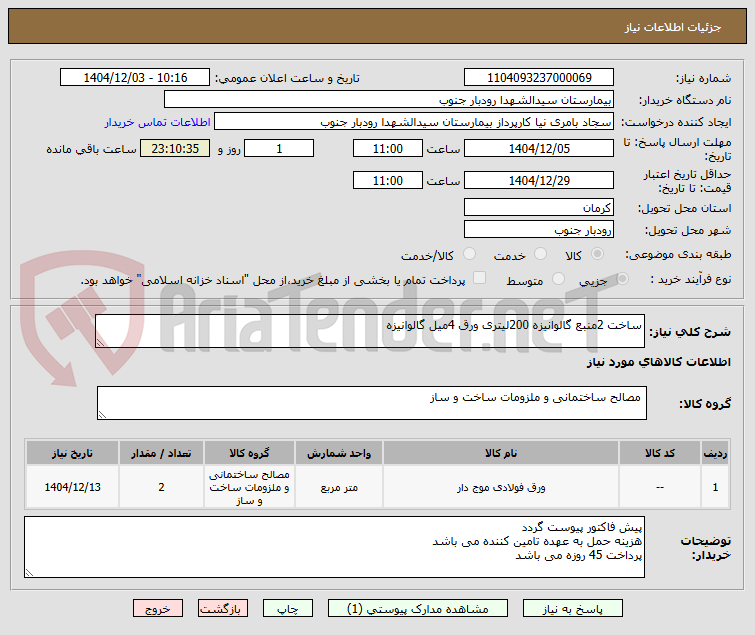Screen dimensions: 755x635
Task: Click the ردیف column header
Action: (x=715, y=453)
